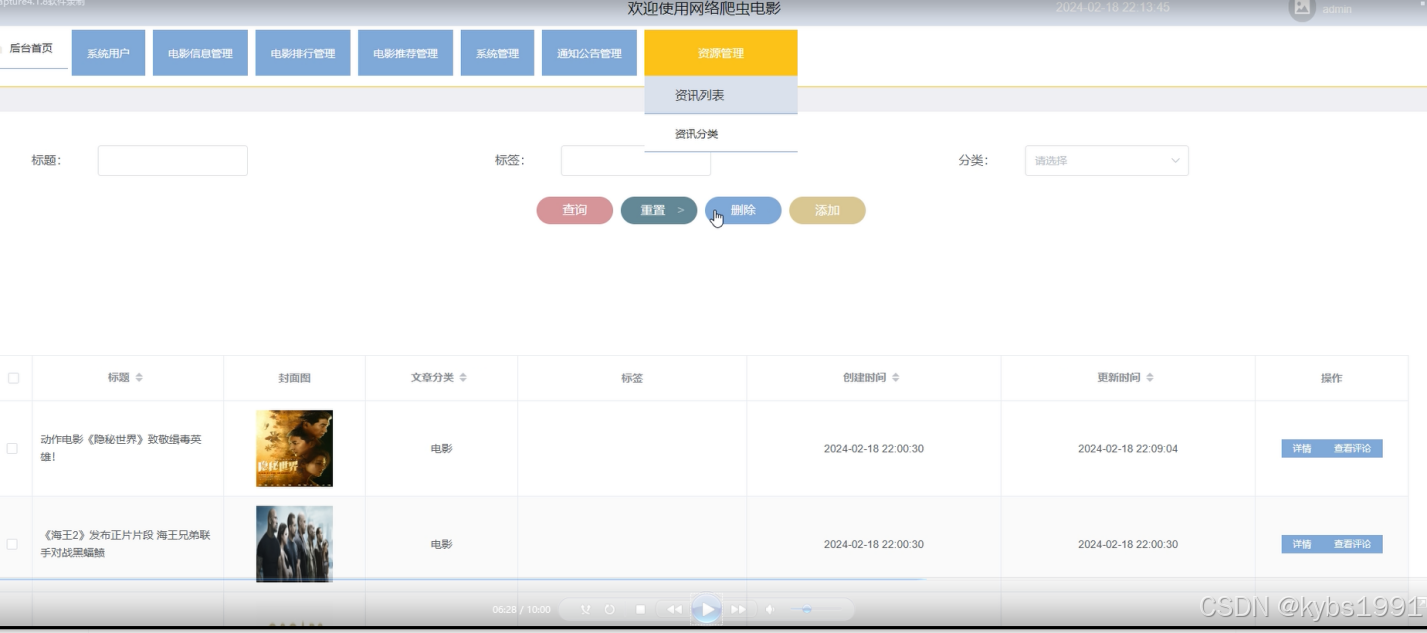Click 查看评论 for 海王2 row
This screenshot has height=633, width=1427.
pyautogui.click(x=1352, y=545)
